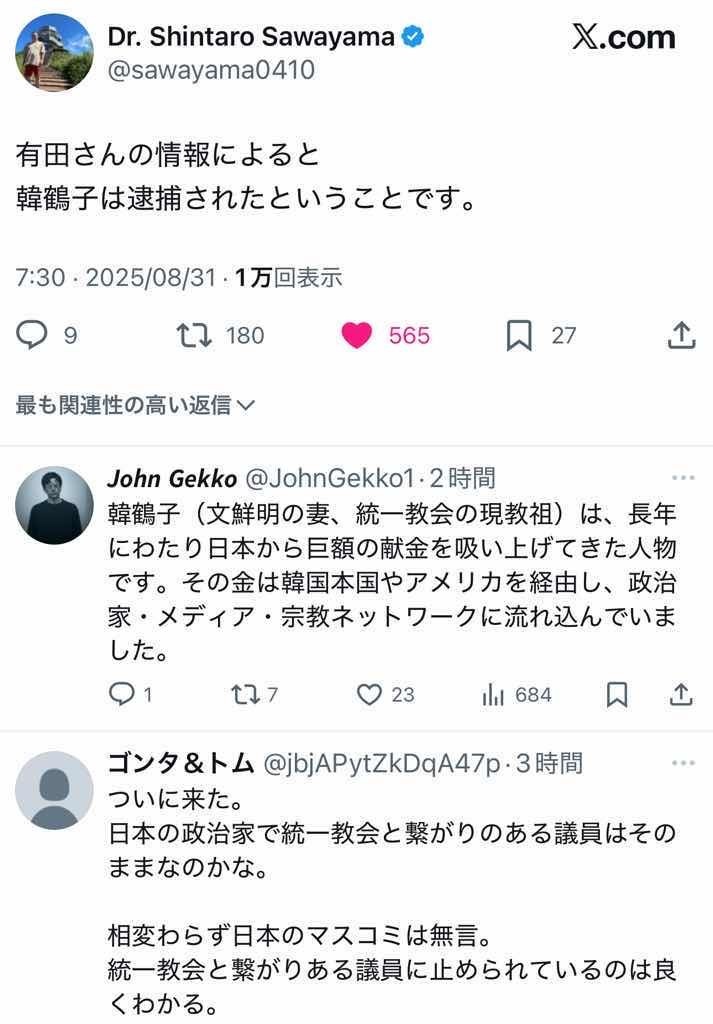
Task: Repost John Gekko's reply
Action: pos(246,694)
